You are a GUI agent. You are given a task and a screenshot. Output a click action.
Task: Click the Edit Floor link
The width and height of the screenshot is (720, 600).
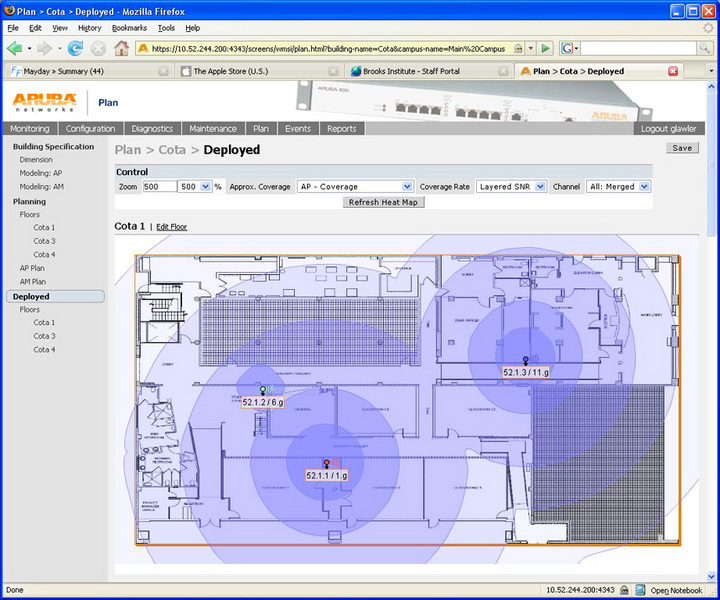click(x=172, y=227)
